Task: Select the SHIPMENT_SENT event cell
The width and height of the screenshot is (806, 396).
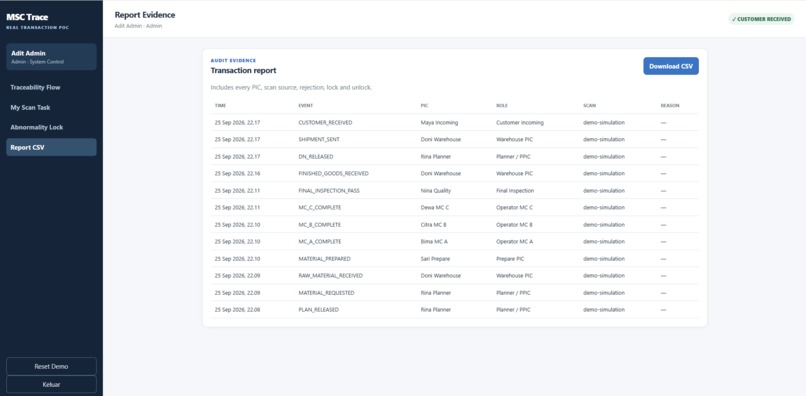Action: [x=319, y=139]
